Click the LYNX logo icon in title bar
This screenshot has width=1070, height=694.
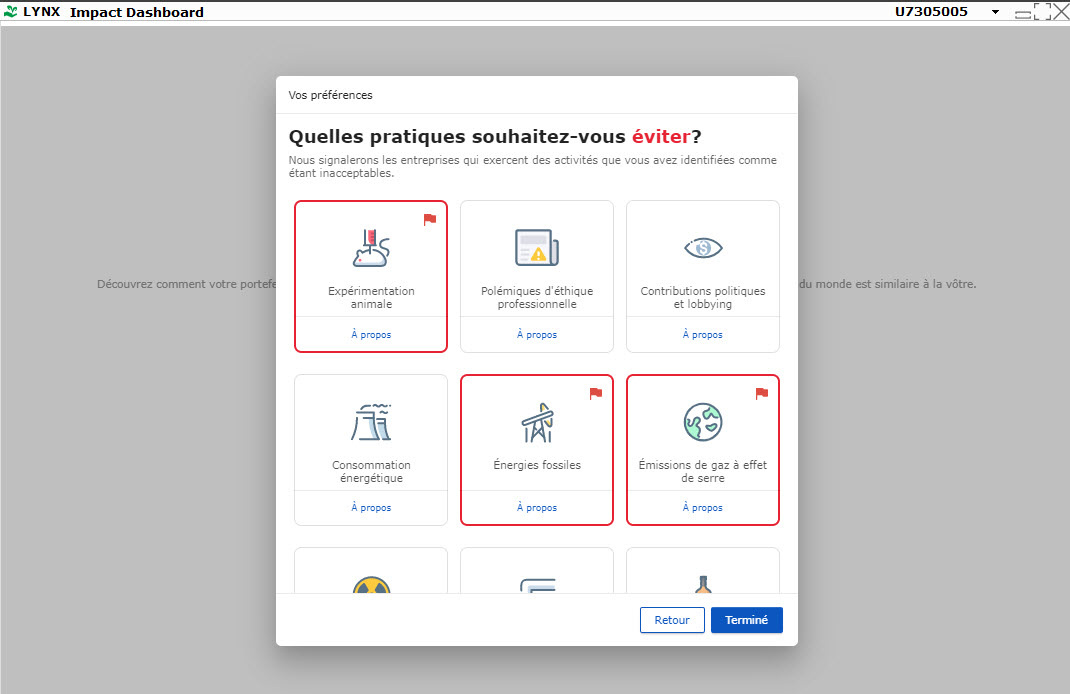pos(10,12)
